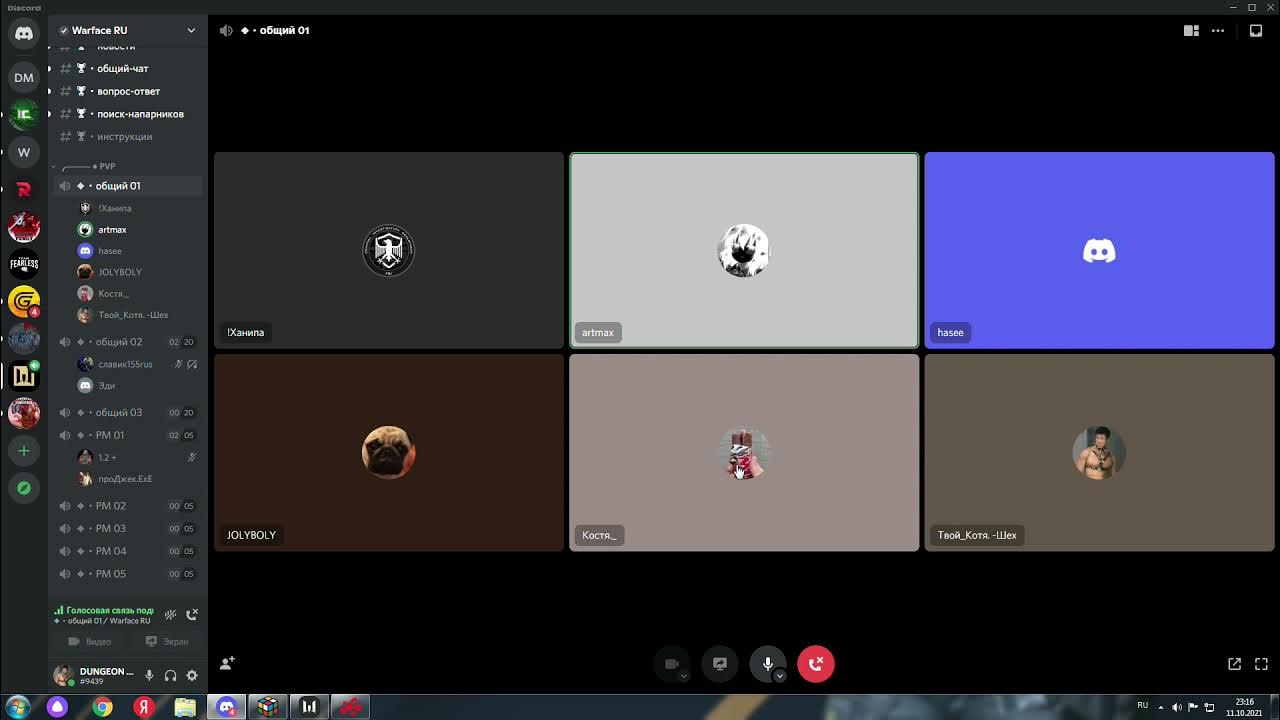The image size is (1280, 720).
Task: Toggle grid layout view top-right
Action: 1191,30
